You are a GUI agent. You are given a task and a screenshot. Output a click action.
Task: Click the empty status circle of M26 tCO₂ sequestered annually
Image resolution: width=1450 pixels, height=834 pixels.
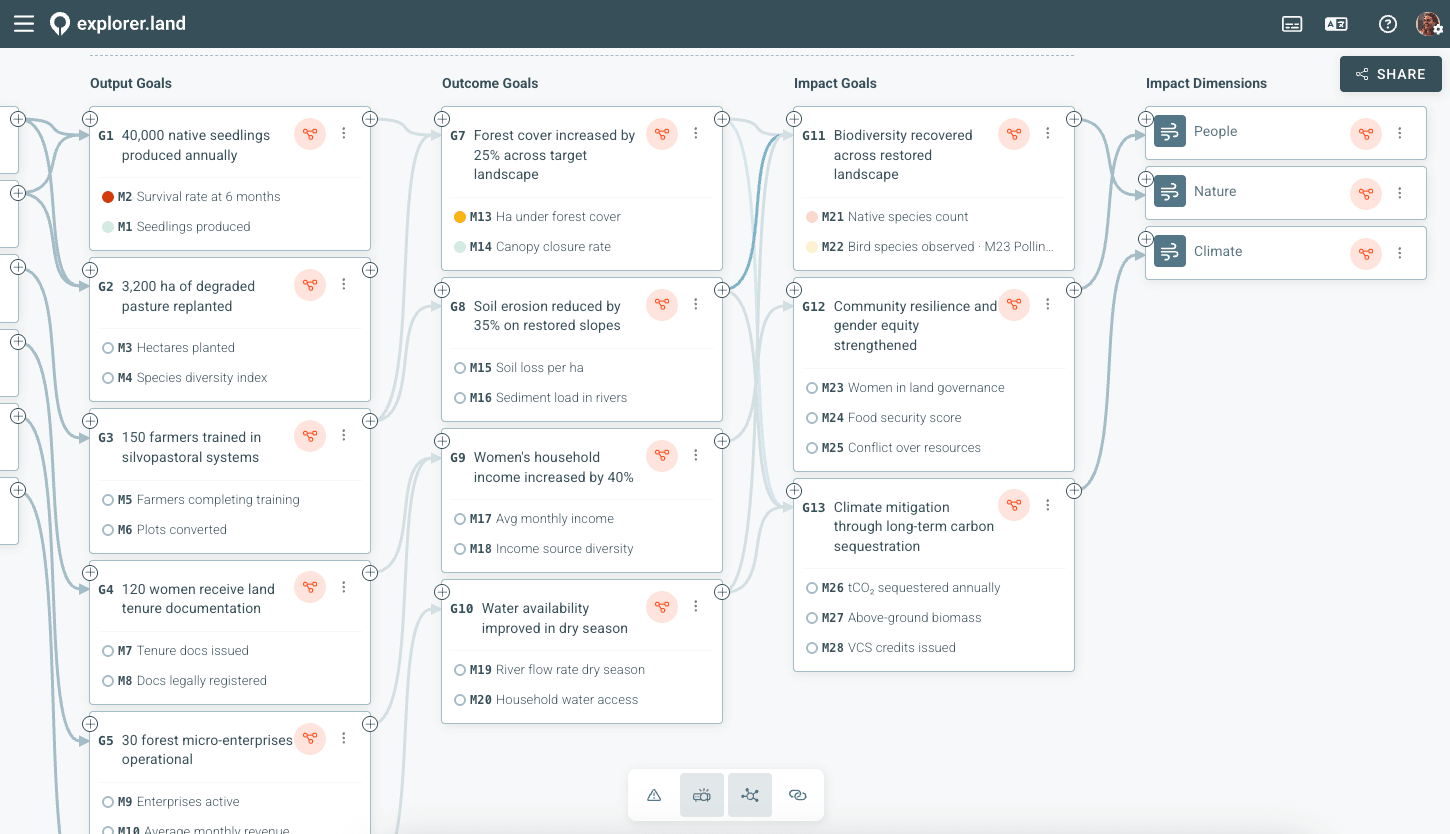[x=812, y=588]
